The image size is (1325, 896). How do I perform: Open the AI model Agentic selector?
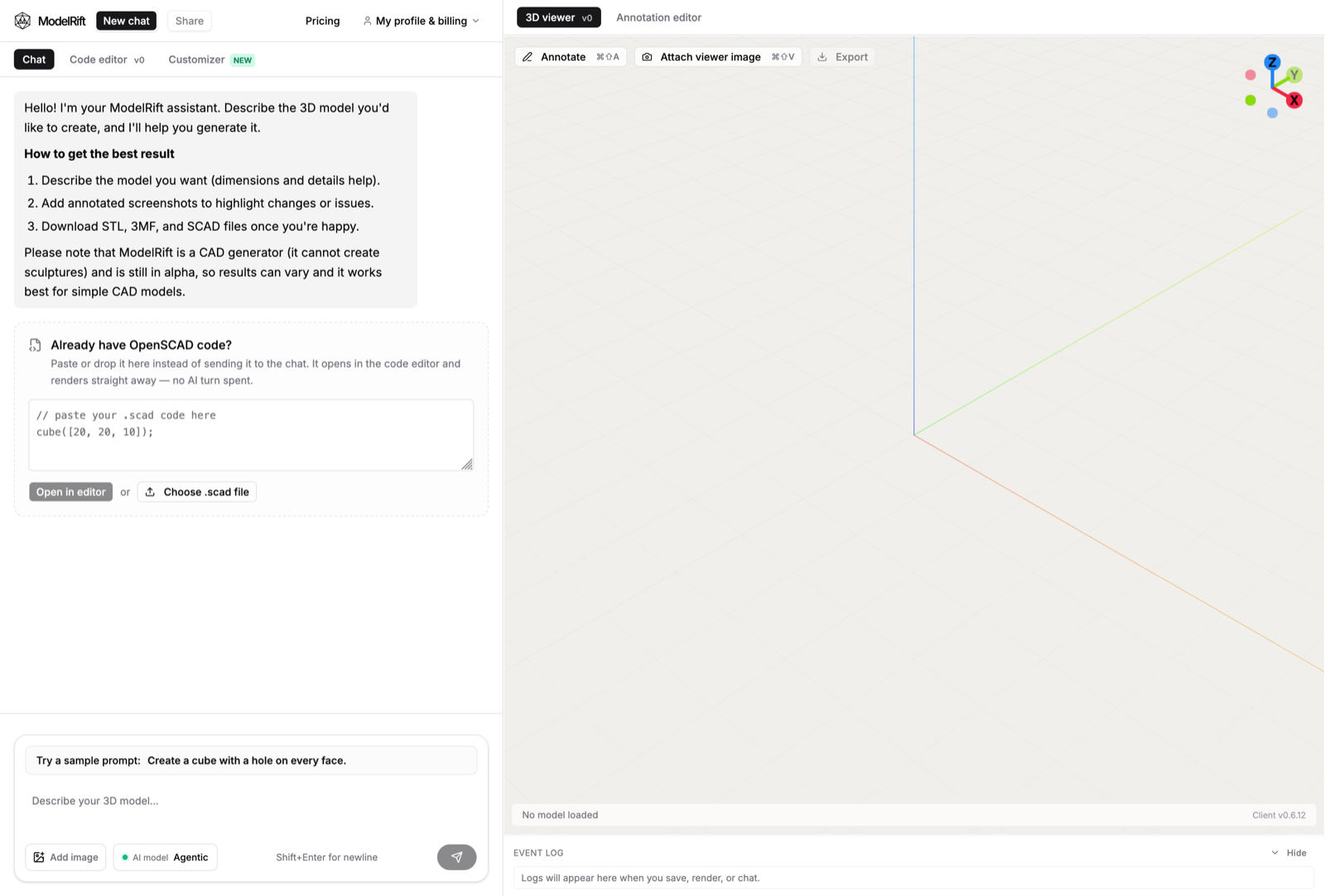point(166,857)
